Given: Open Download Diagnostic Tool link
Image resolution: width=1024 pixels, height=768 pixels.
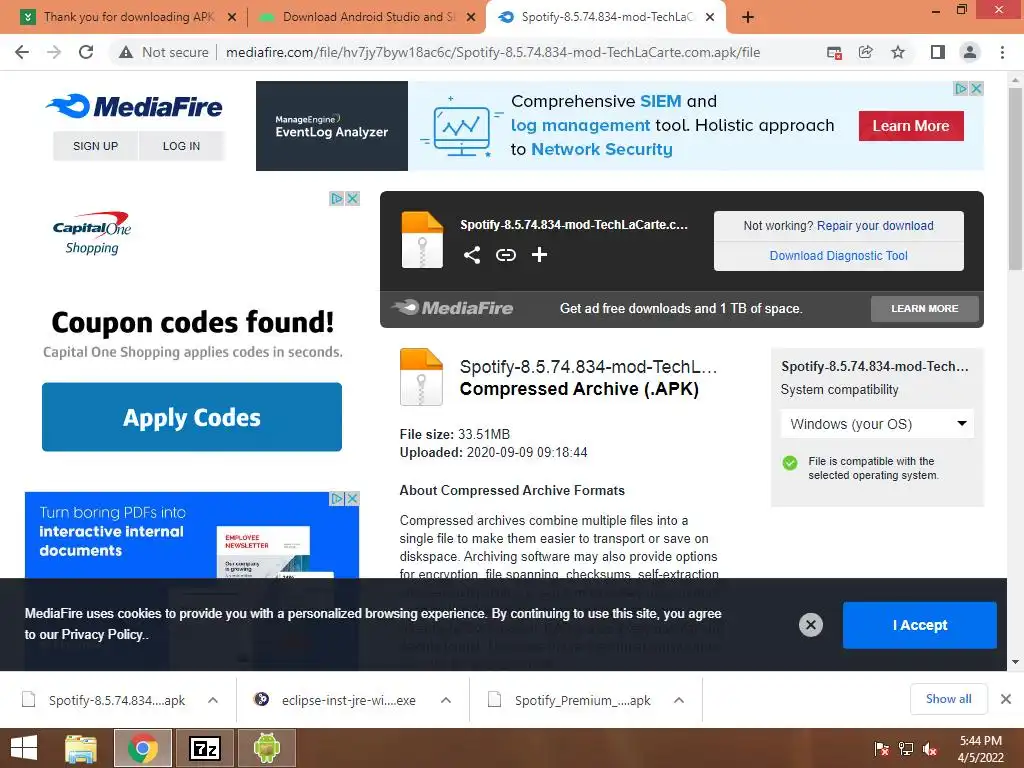Looking at the screenshot, I should coord(839,255).
